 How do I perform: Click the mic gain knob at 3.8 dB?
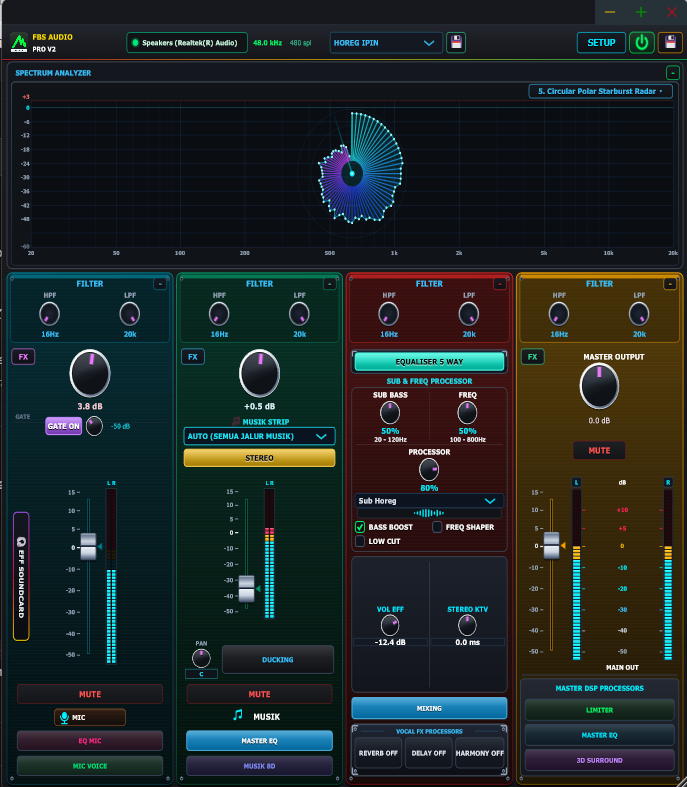90,373
